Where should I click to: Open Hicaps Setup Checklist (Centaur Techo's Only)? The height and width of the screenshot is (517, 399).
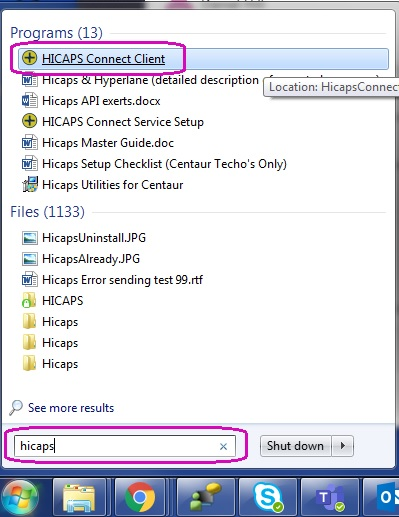(x=164, y=164)
